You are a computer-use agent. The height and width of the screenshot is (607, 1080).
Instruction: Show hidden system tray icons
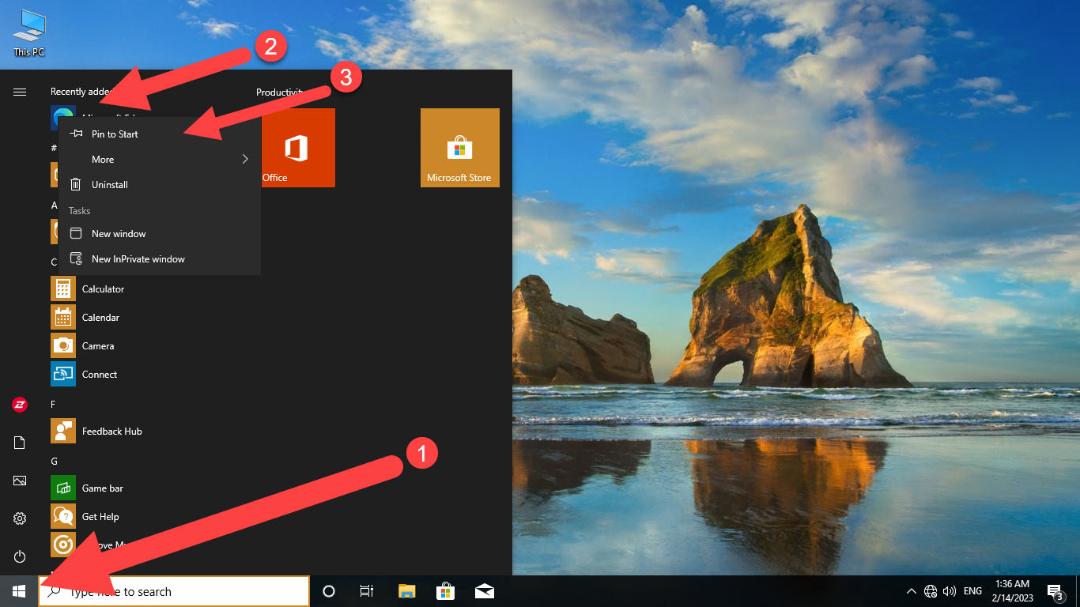911,591
